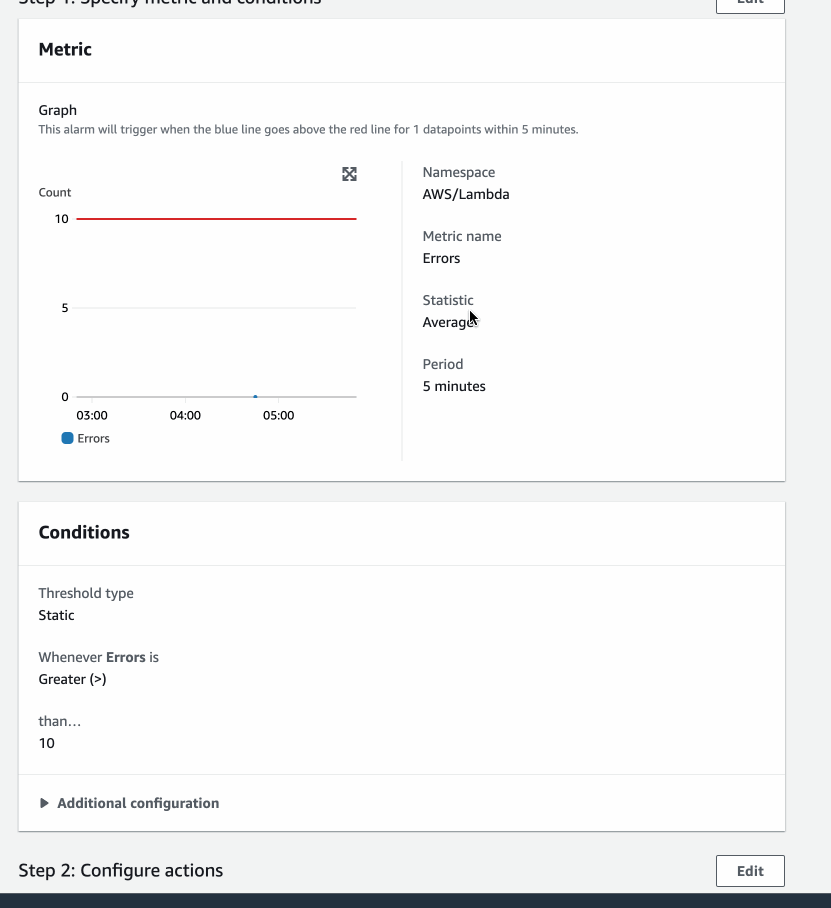831x908 pixels.
Task: Select the Errors data point on the graph
Action: pyautogui.click(x=257, y=394)
